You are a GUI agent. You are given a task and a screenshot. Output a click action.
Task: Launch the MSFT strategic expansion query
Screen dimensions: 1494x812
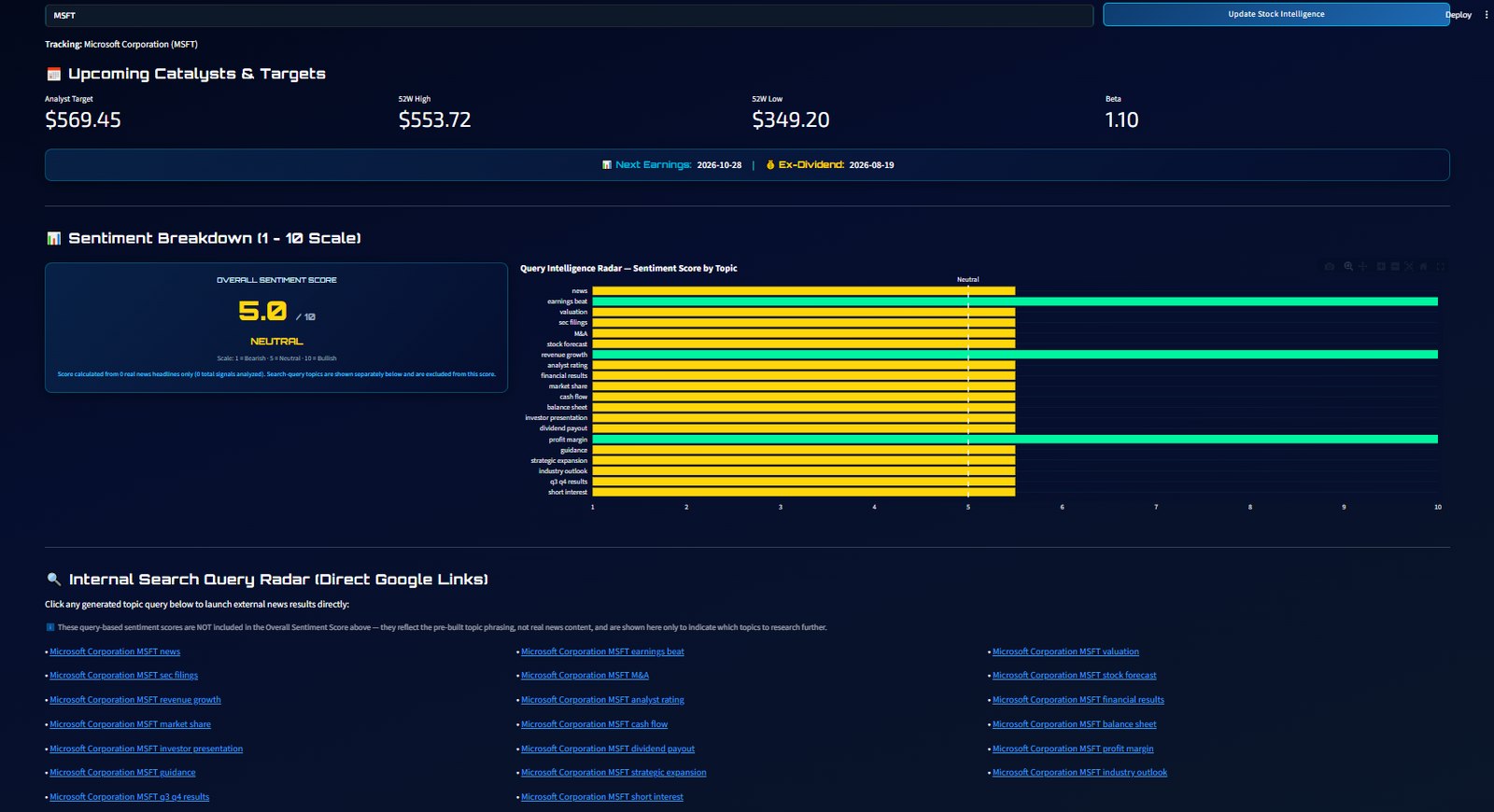(x=613, y=773)
